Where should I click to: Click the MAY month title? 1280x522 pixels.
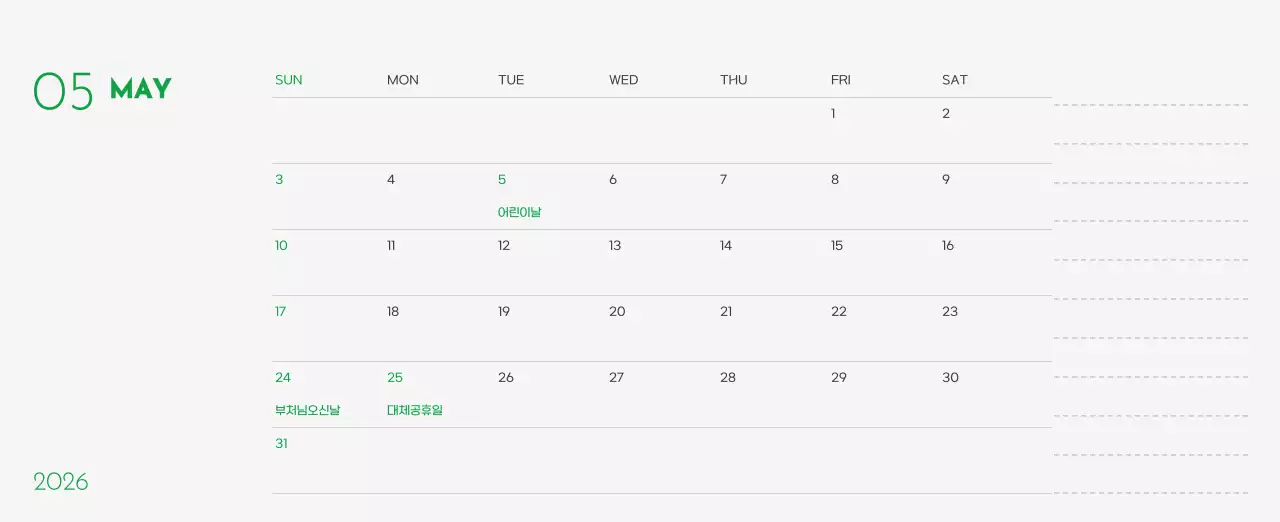click(141, 89)
